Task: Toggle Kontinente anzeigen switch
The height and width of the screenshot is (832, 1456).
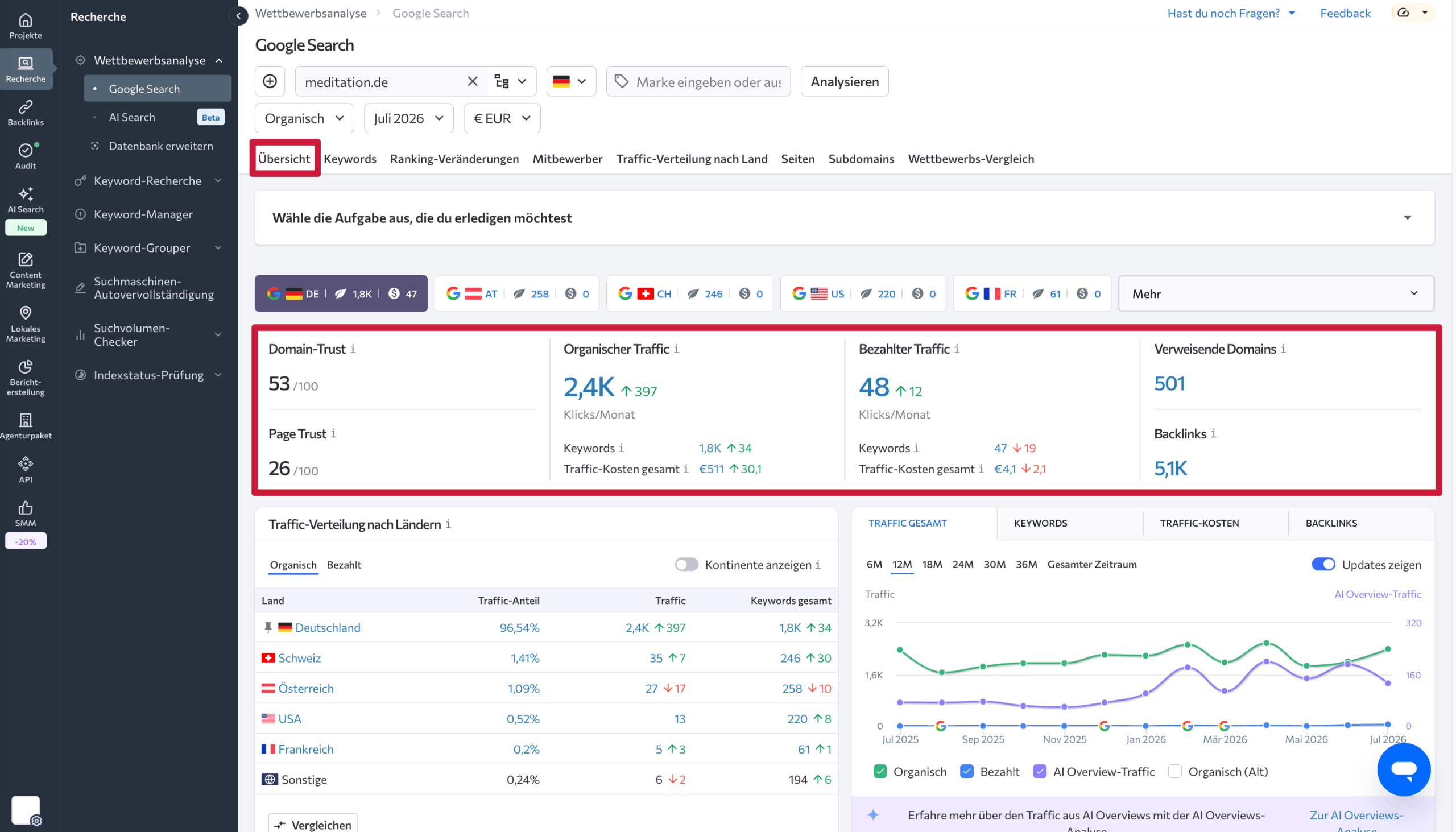Action: tap(686, 565)
